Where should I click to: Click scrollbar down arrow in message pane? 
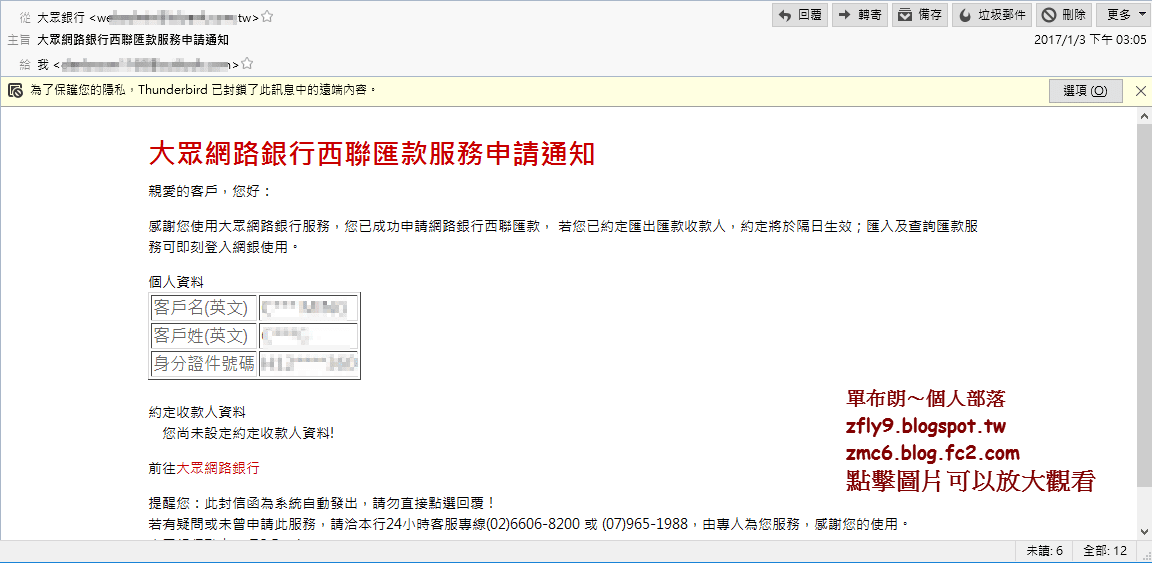coord(1143,530)
